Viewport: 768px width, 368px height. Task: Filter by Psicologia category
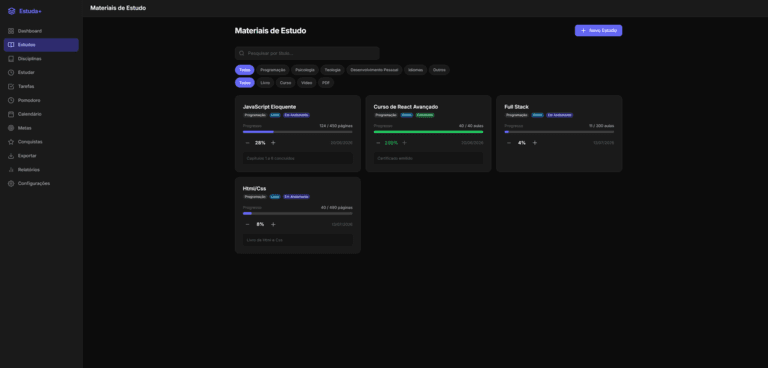305,70
